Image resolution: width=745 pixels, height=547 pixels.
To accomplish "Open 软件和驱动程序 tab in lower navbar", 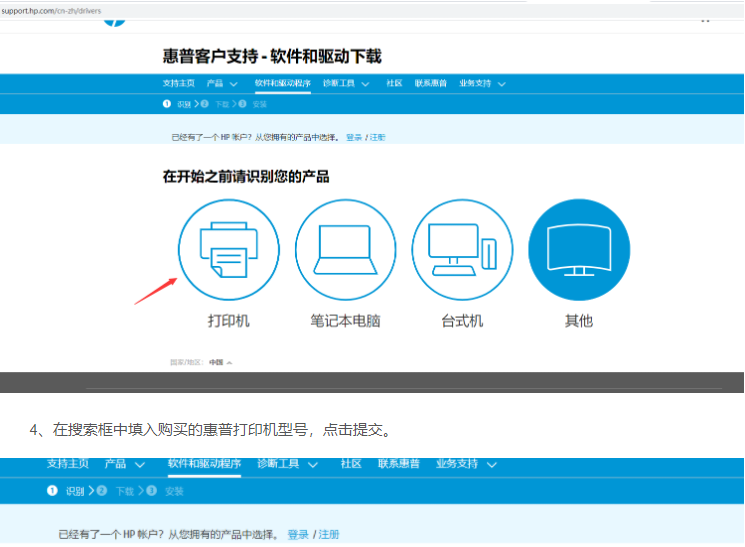I will [204, 464].
